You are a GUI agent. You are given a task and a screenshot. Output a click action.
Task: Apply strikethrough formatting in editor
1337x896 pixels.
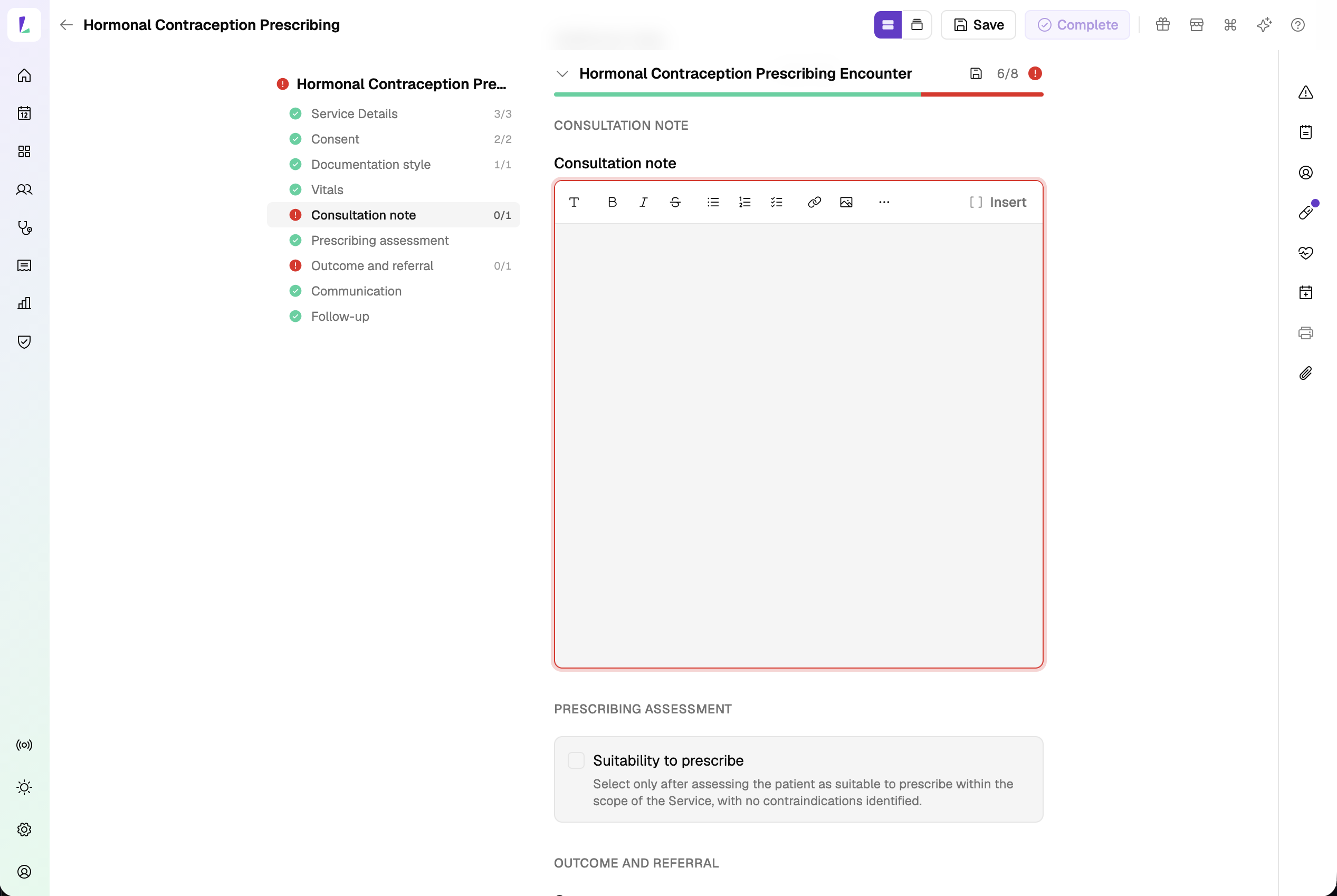[x=675, y=202]
